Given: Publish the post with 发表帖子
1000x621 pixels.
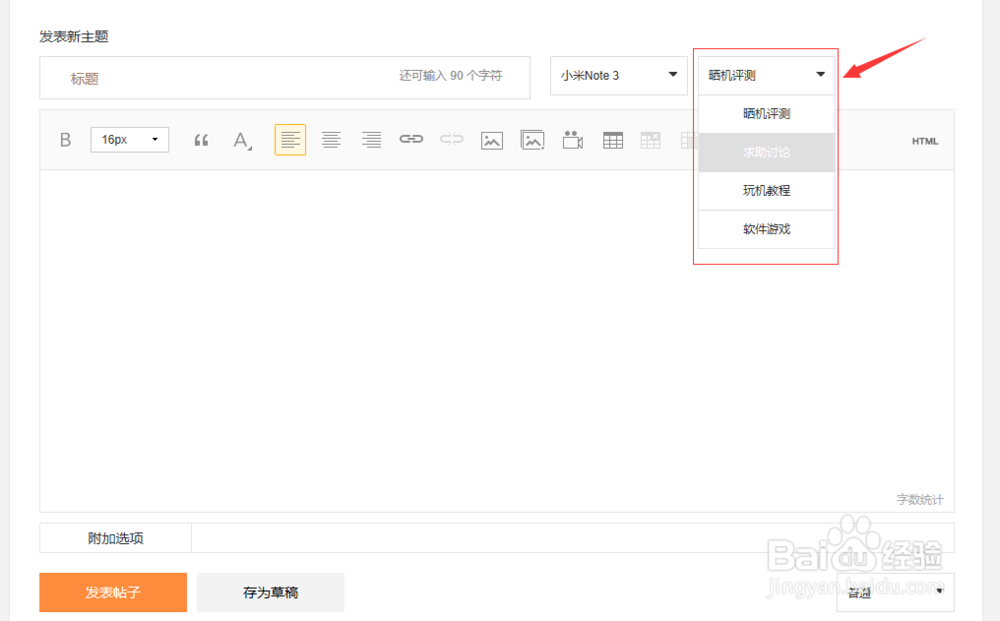Looking at the screenshot, I should point(113,592).
